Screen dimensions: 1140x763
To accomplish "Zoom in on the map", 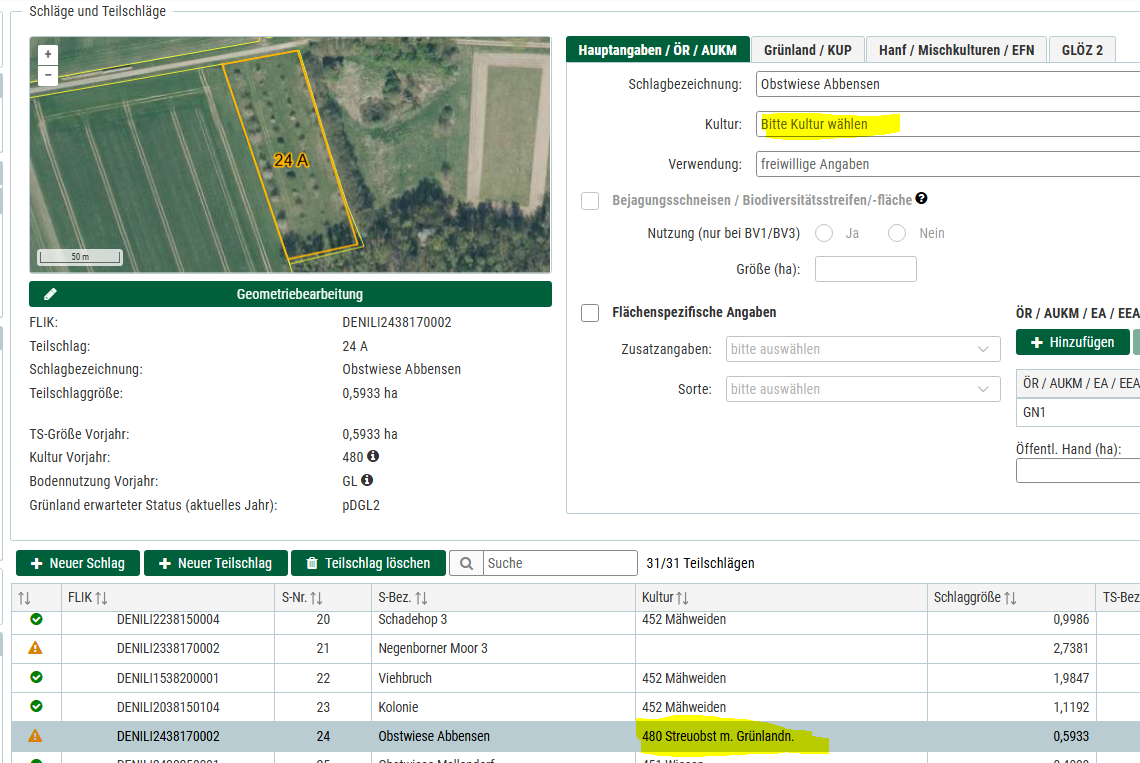I will click(48, 54).
